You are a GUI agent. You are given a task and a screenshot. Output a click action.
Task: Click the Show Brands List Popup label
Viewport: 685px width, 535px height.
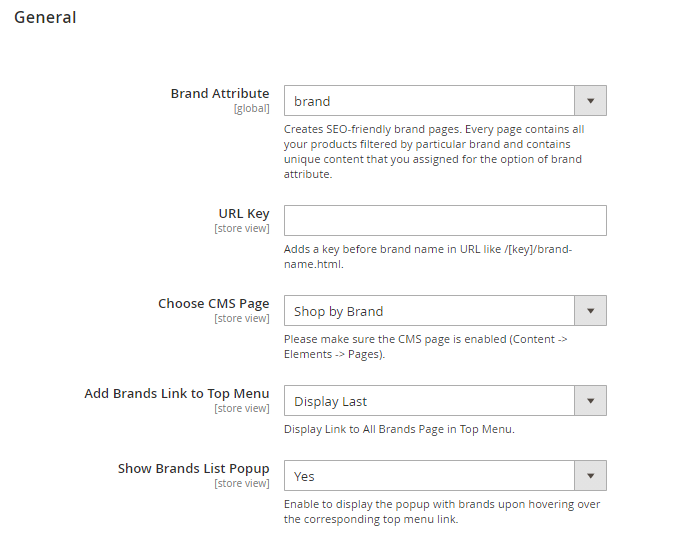coord(193,469)
